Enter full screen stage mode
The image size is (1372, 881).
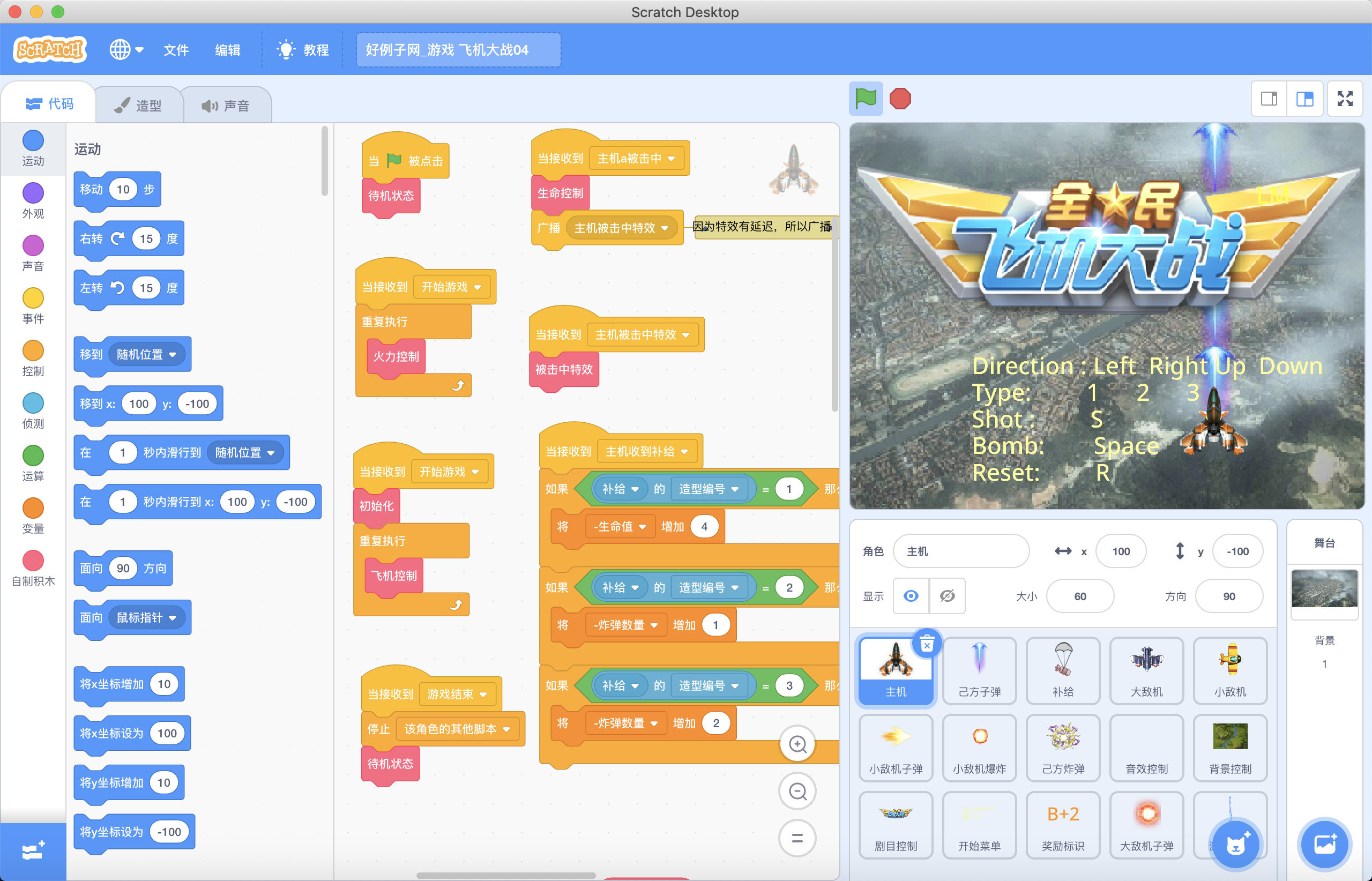point(1345,99)
